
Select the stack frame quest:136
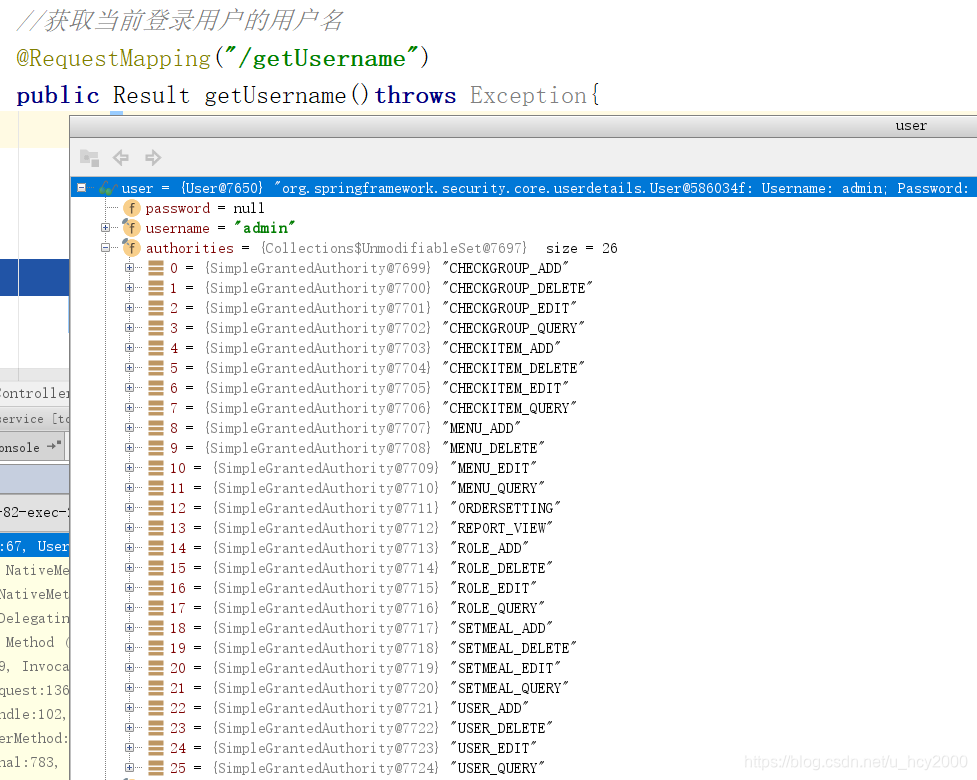35,690
